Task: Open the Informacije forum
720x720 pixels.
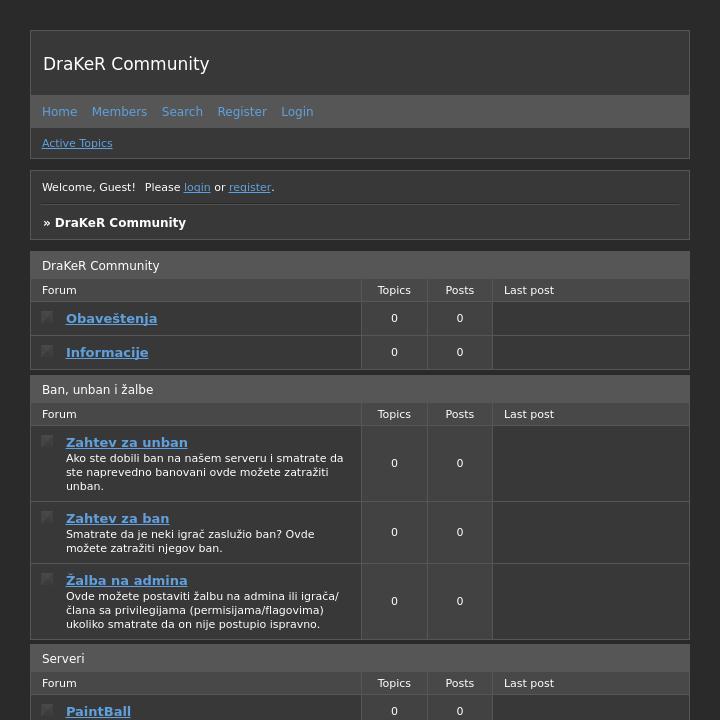Action: (x=107, y=352)
